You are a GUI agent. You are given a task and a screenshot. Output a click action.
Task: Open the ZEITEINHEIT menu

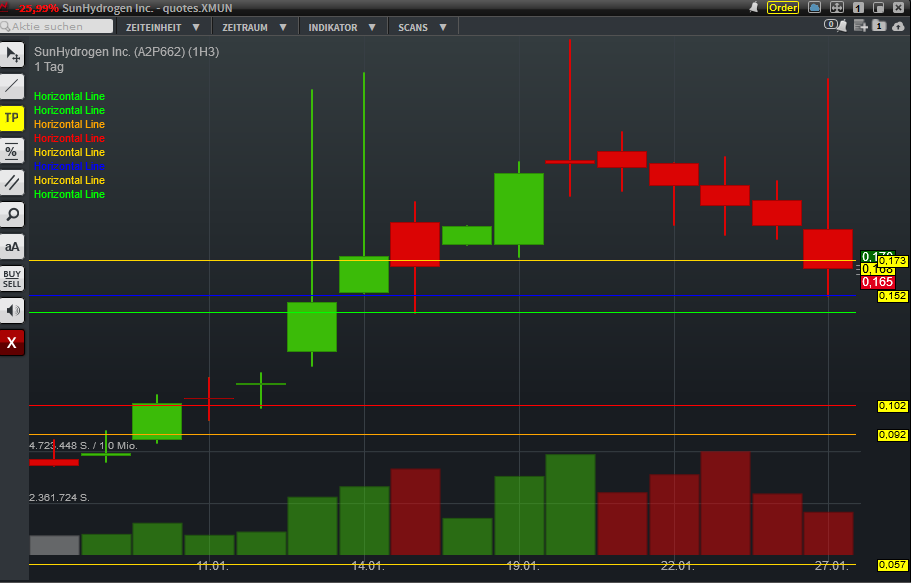(x=163, y=27)
